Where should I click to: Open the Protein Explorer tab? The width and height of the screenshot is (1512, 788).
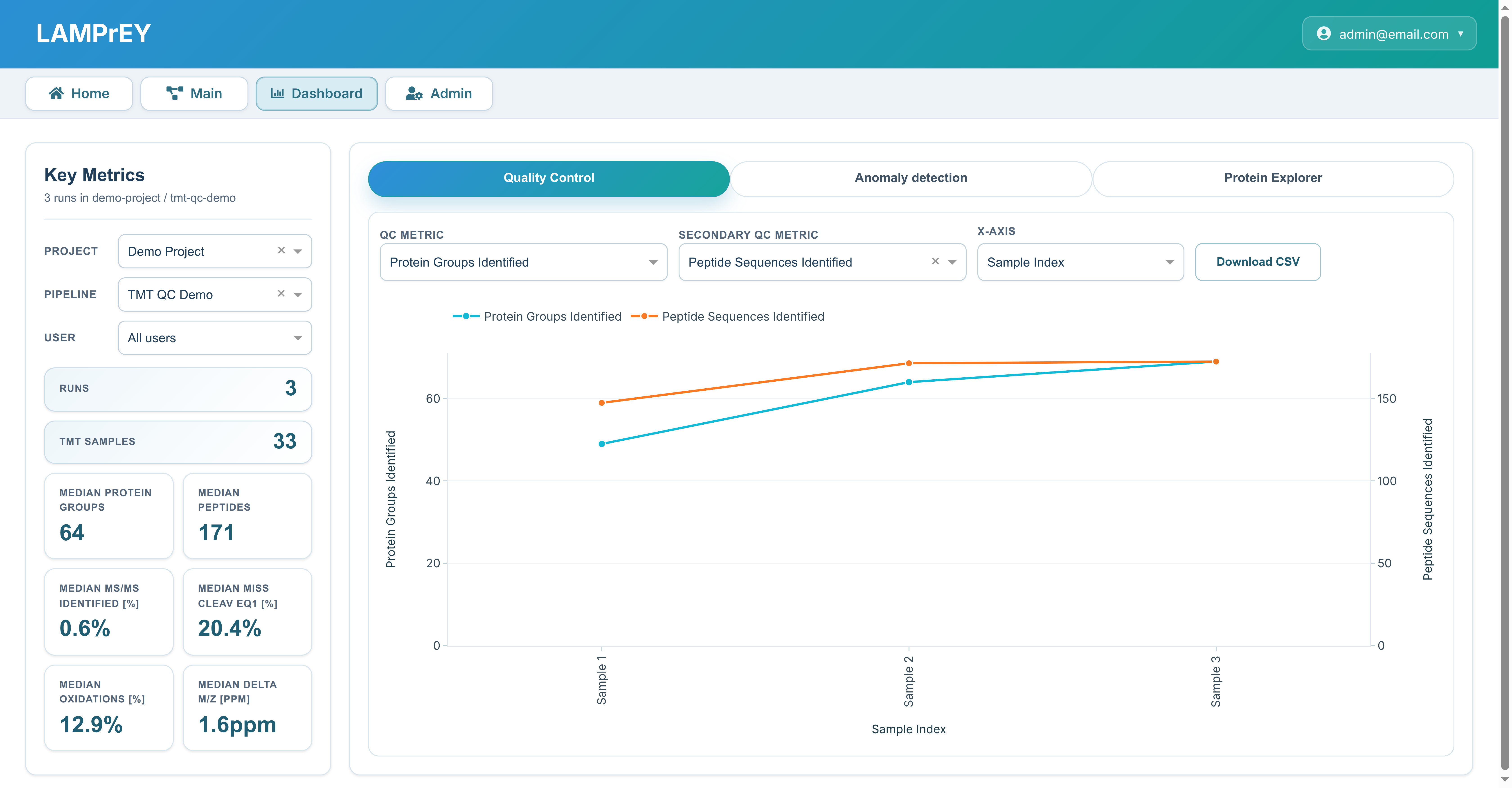1273,178
